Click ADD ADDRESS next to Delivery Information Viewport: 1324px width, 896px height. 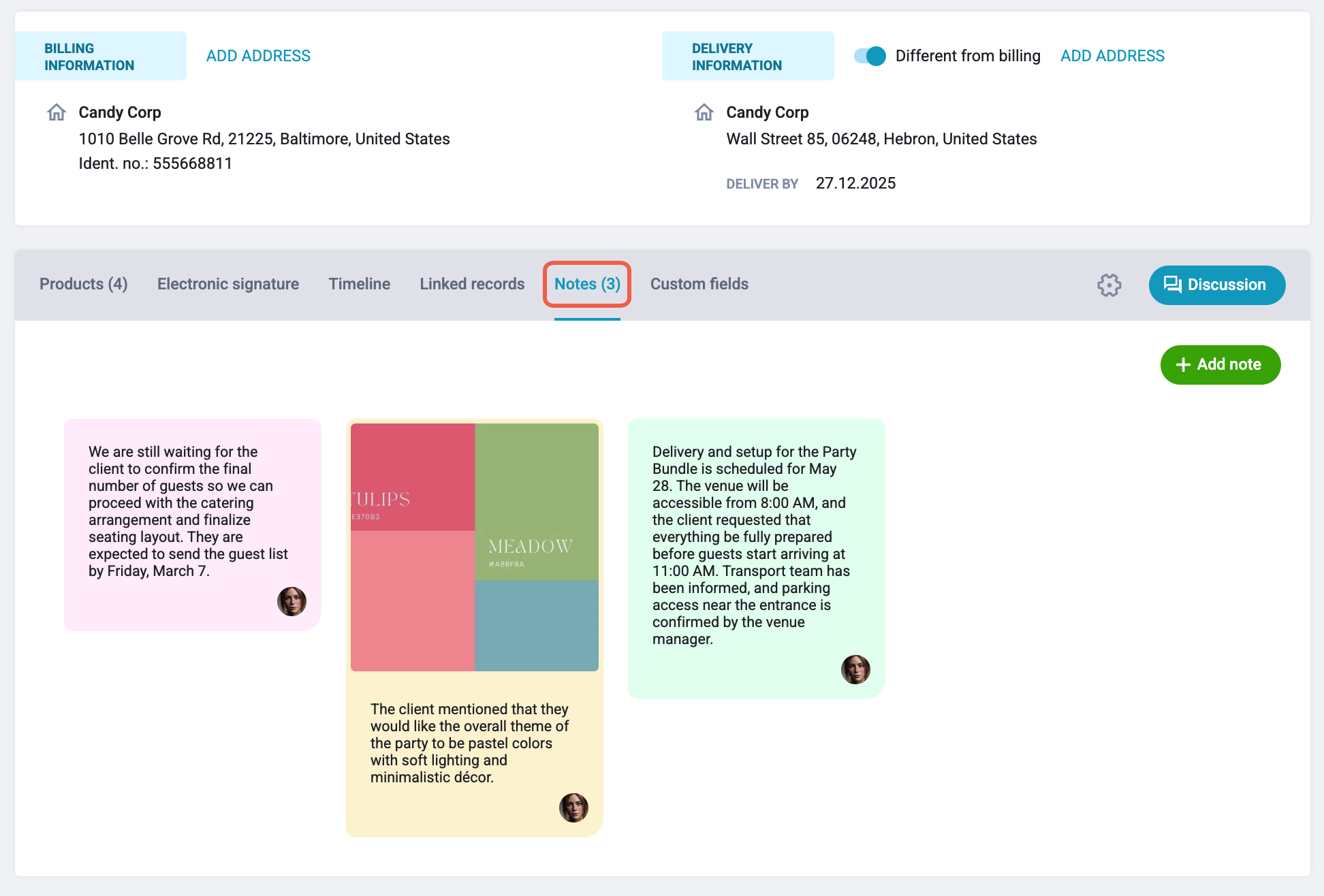[x=1112, y=56]
